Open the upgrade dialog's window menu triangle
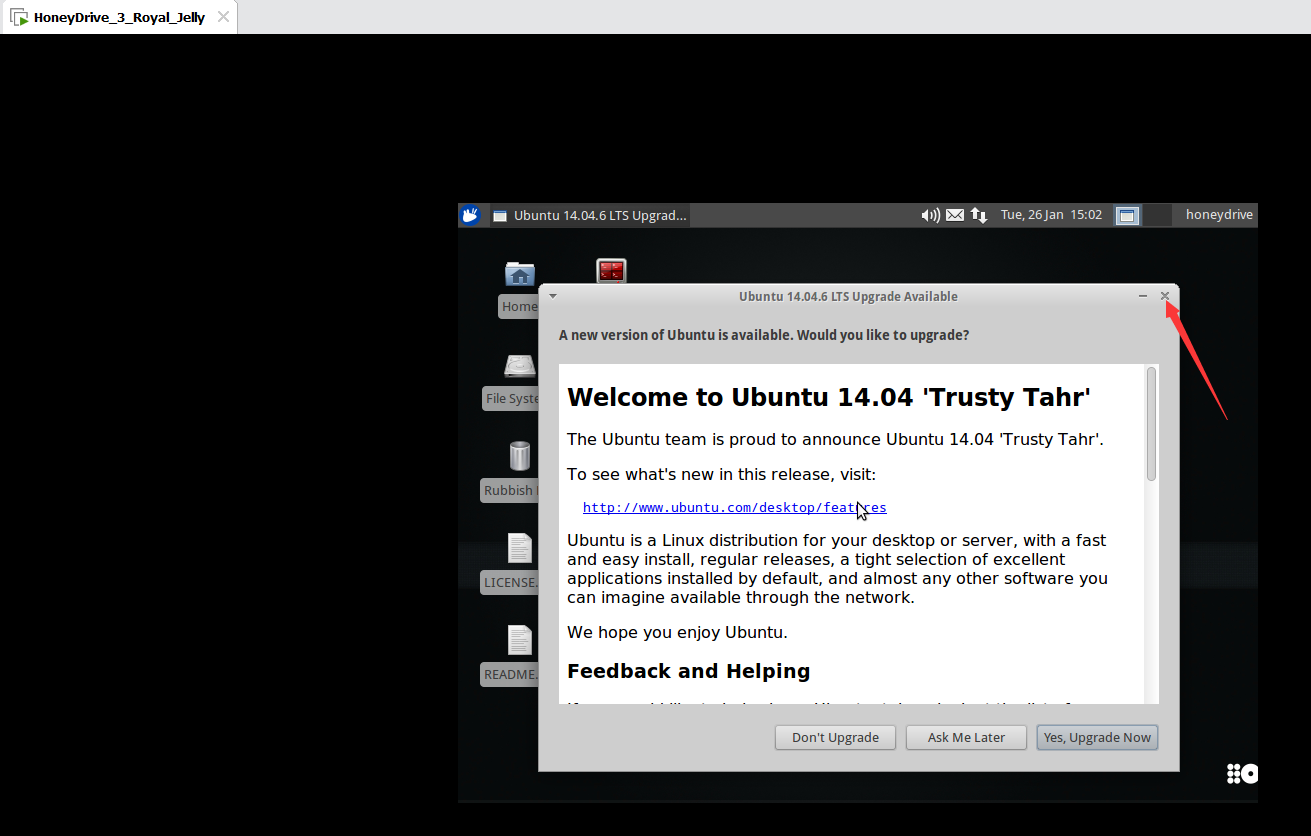The image size is (1311, 836). pos(552,296)
